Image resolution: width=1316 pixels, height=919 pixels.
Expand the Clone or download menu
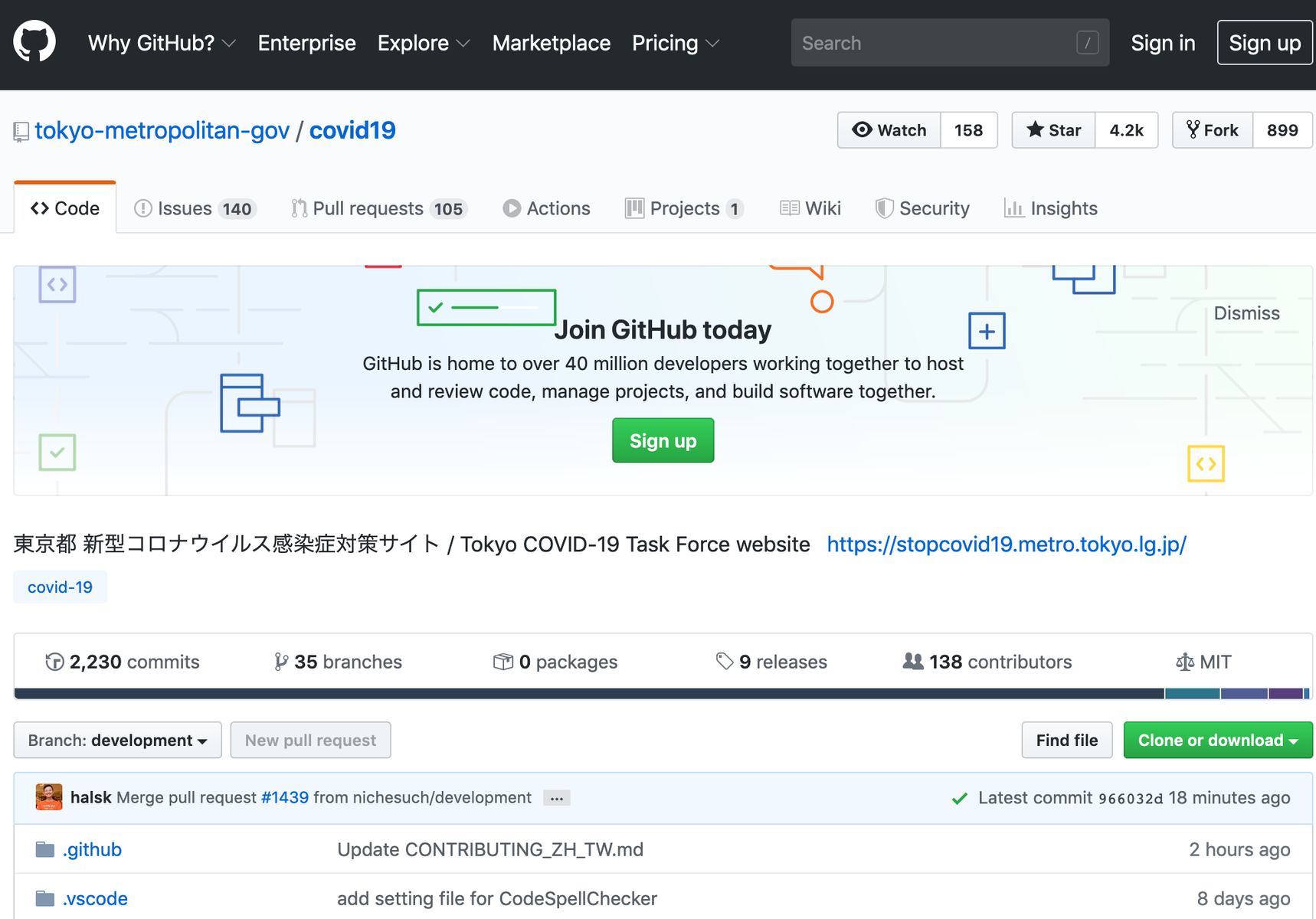[x=1218, y=740]
